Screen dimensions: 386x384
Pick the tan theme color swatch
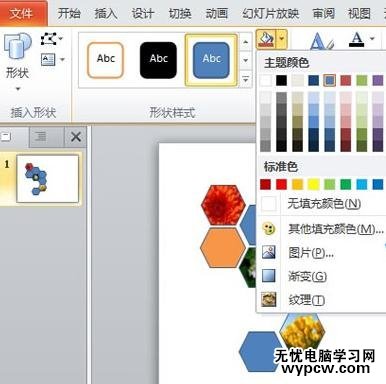point(298,80)
